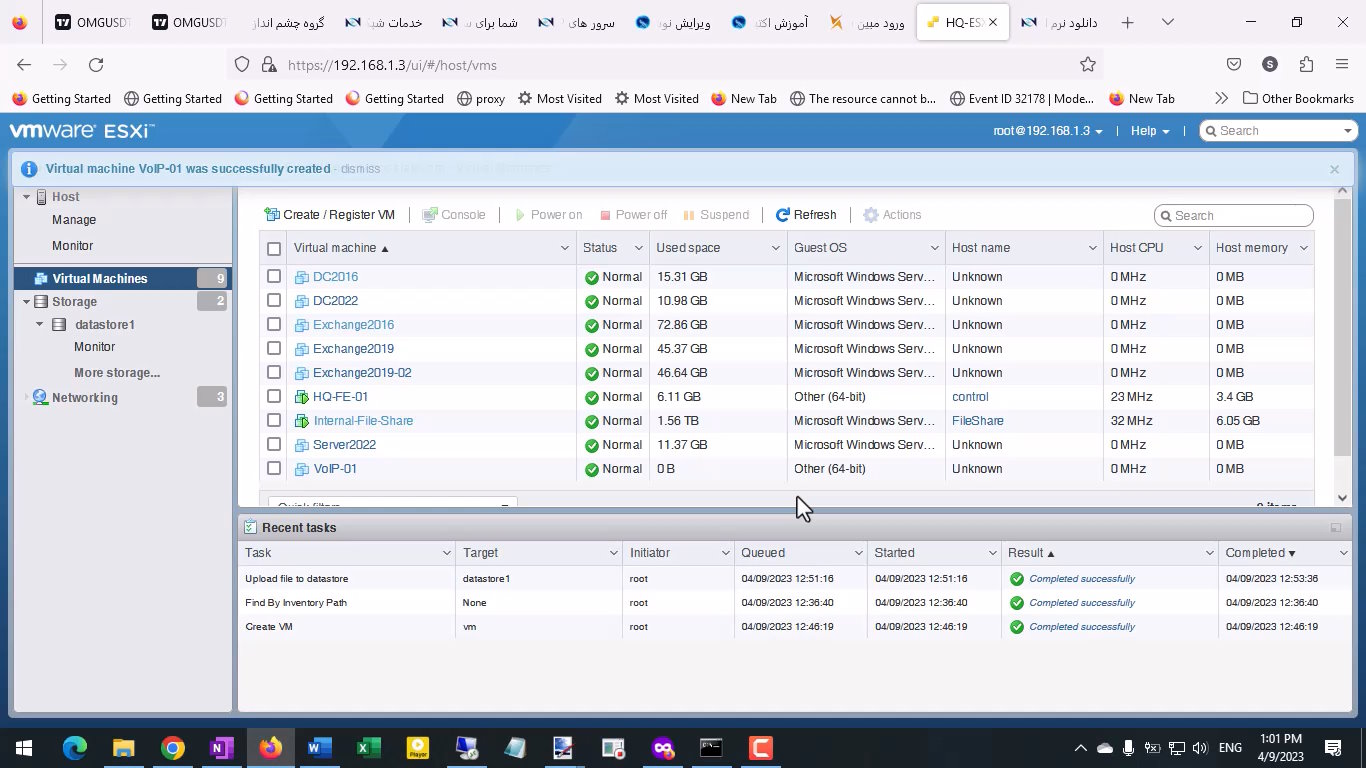Open the Firefox extensions menu
1366x768 pixels.
pos(1306,65)
